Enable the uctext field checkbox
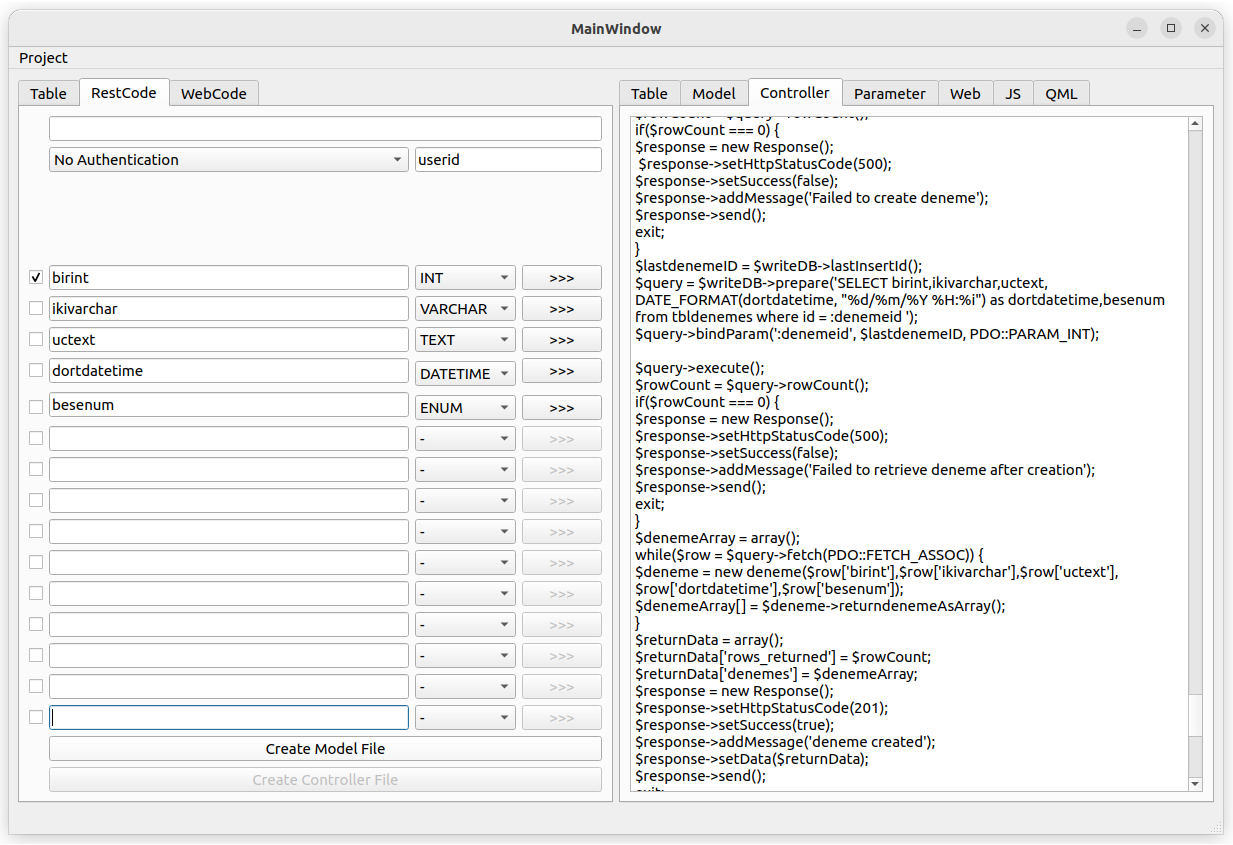The width and height of the screenshot is (1233, 845). (x=36, y=339)
